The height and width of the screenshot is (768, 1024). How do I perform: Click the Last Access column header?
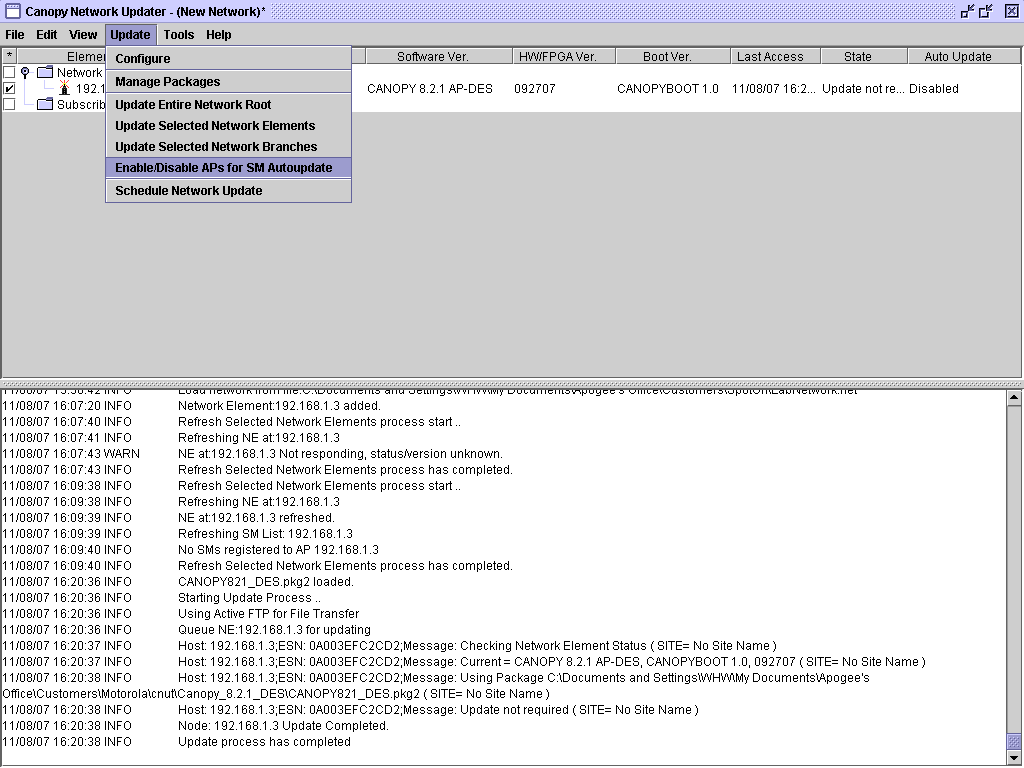[x=770, y=57]
